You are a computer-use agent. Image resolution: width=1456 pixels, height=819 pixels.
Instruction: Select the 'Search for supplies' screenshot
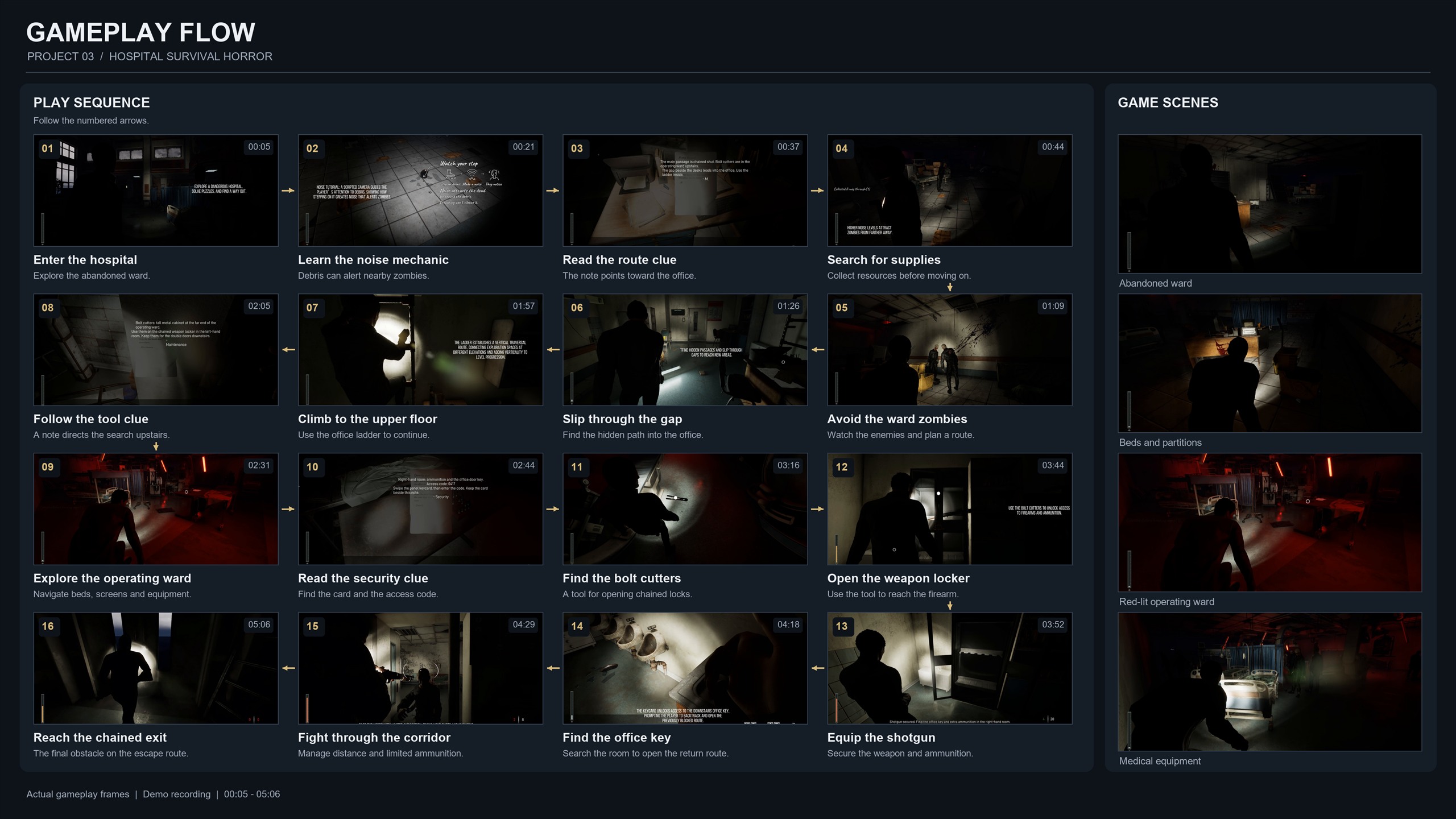[950, 191]
